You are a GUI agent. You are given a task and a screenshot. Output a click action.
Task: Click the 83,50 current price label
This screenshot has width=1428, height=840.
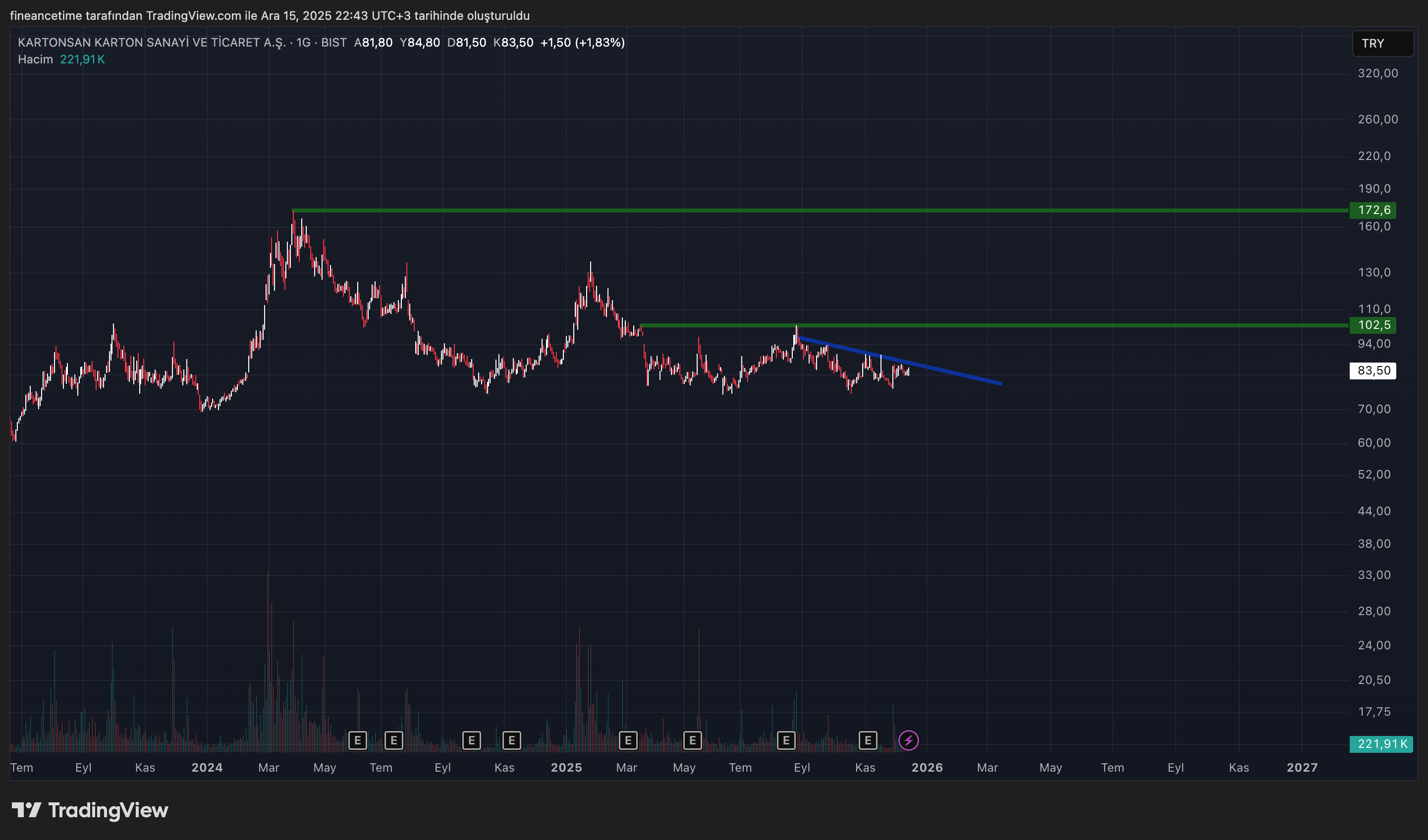1373,370
